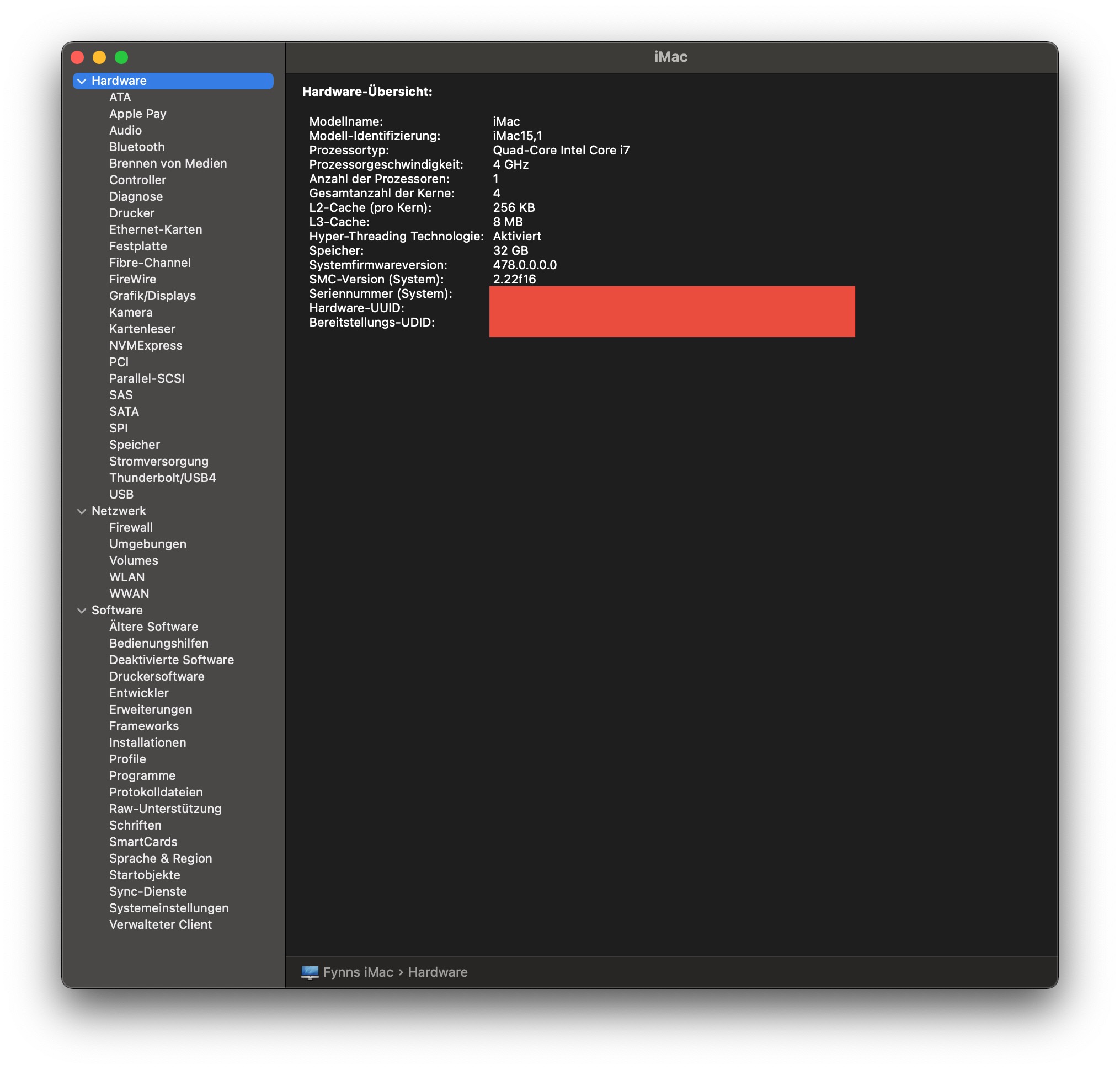Click the yellow minimize window button
Viewport: 1120px width, 1070px height.
[99, 57]
